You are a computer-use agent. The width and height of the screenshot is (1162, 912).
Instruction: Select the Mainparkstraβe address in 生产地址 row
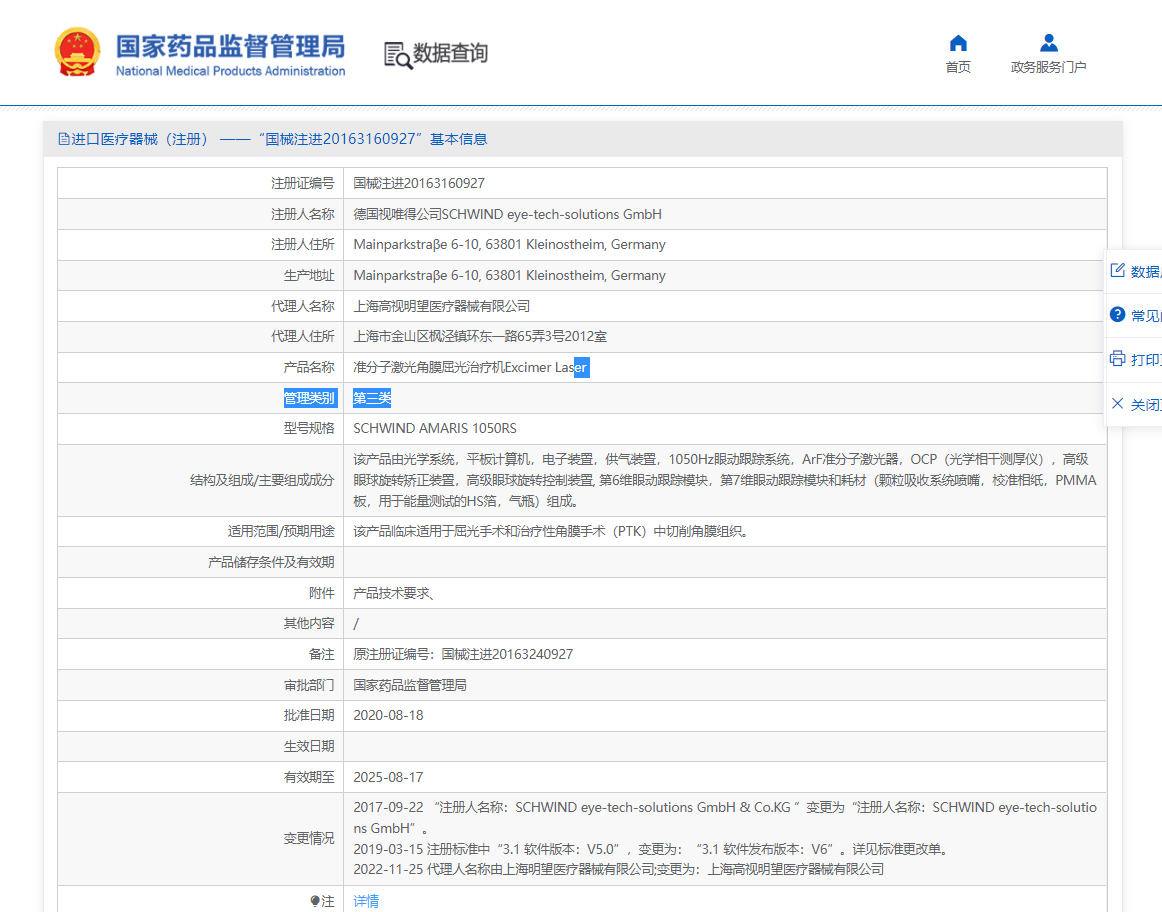pyautogui.click(x=510, y=276)
